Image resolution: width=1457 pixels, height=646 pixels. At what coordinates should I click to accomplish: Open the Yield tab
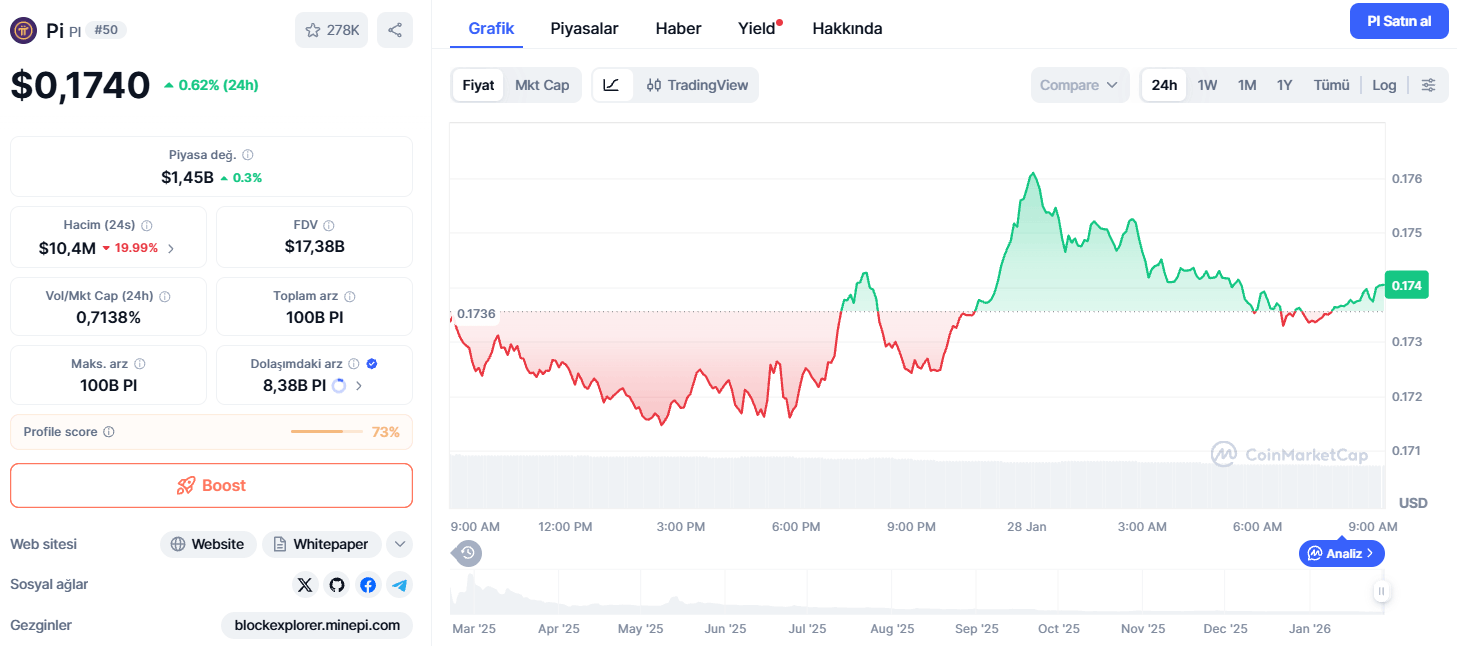coord(758,28)
